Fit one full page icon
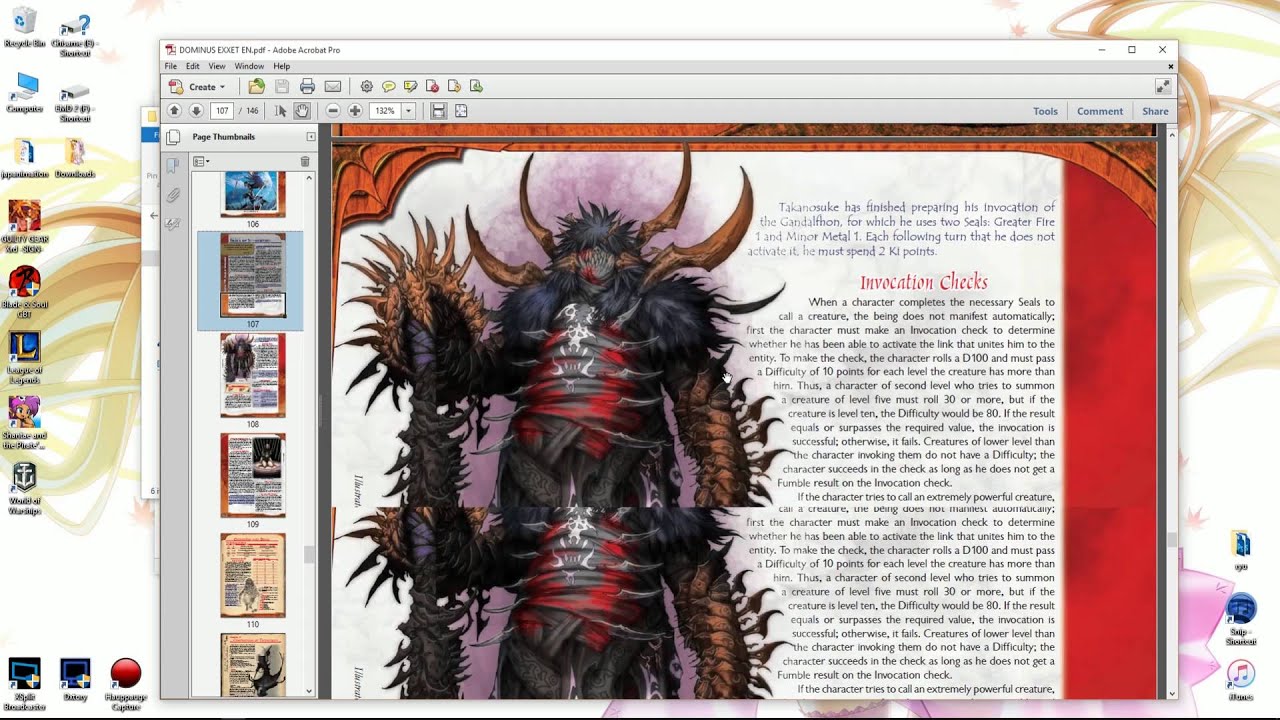 click(461, 111)
